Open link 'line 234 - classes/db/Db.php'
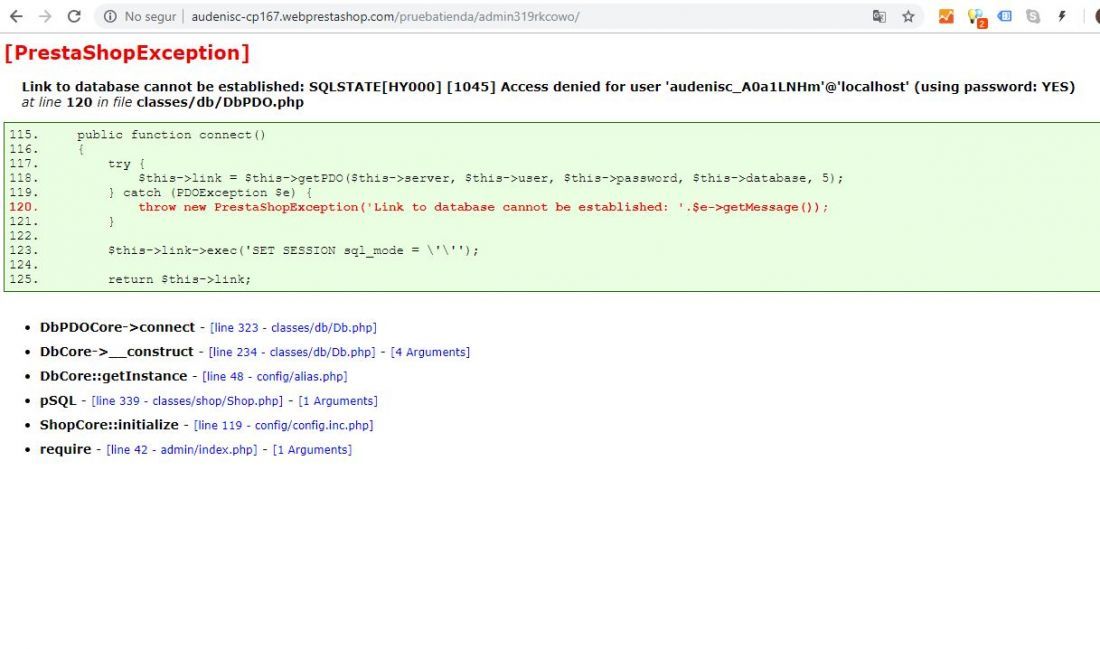 point(292,352)
